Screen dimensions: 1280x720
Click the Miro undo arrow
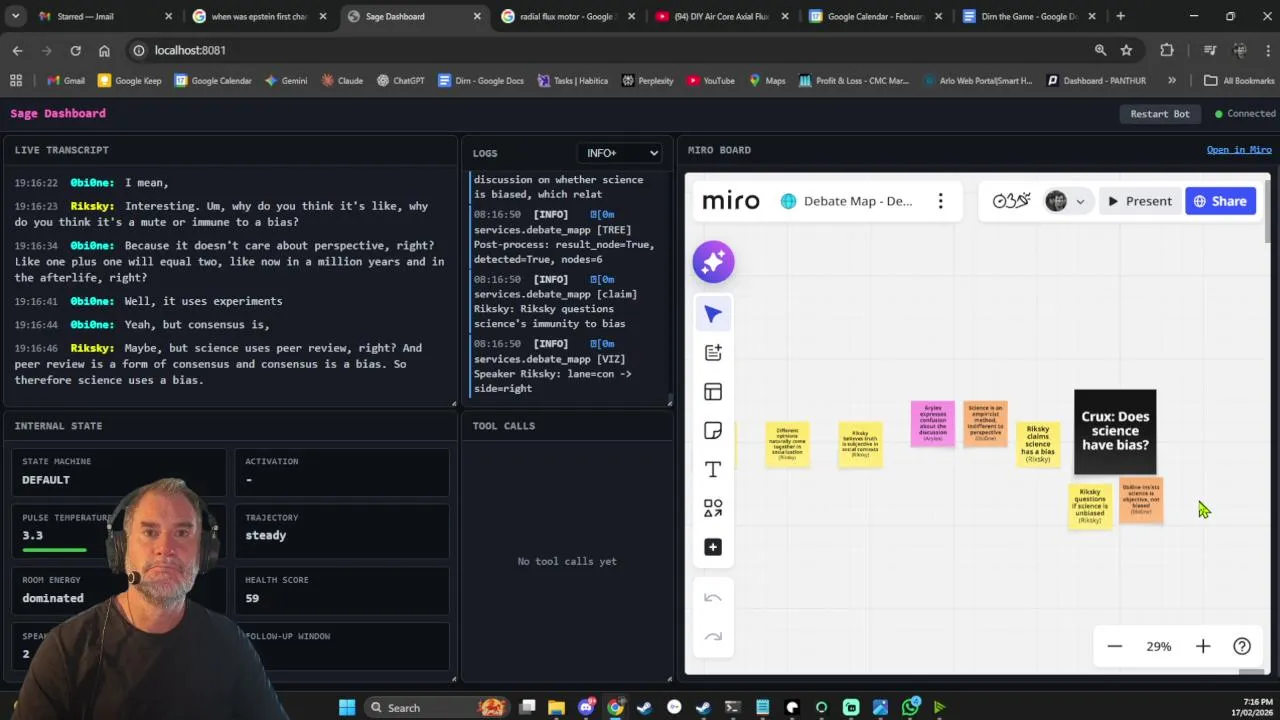[713, 598]
